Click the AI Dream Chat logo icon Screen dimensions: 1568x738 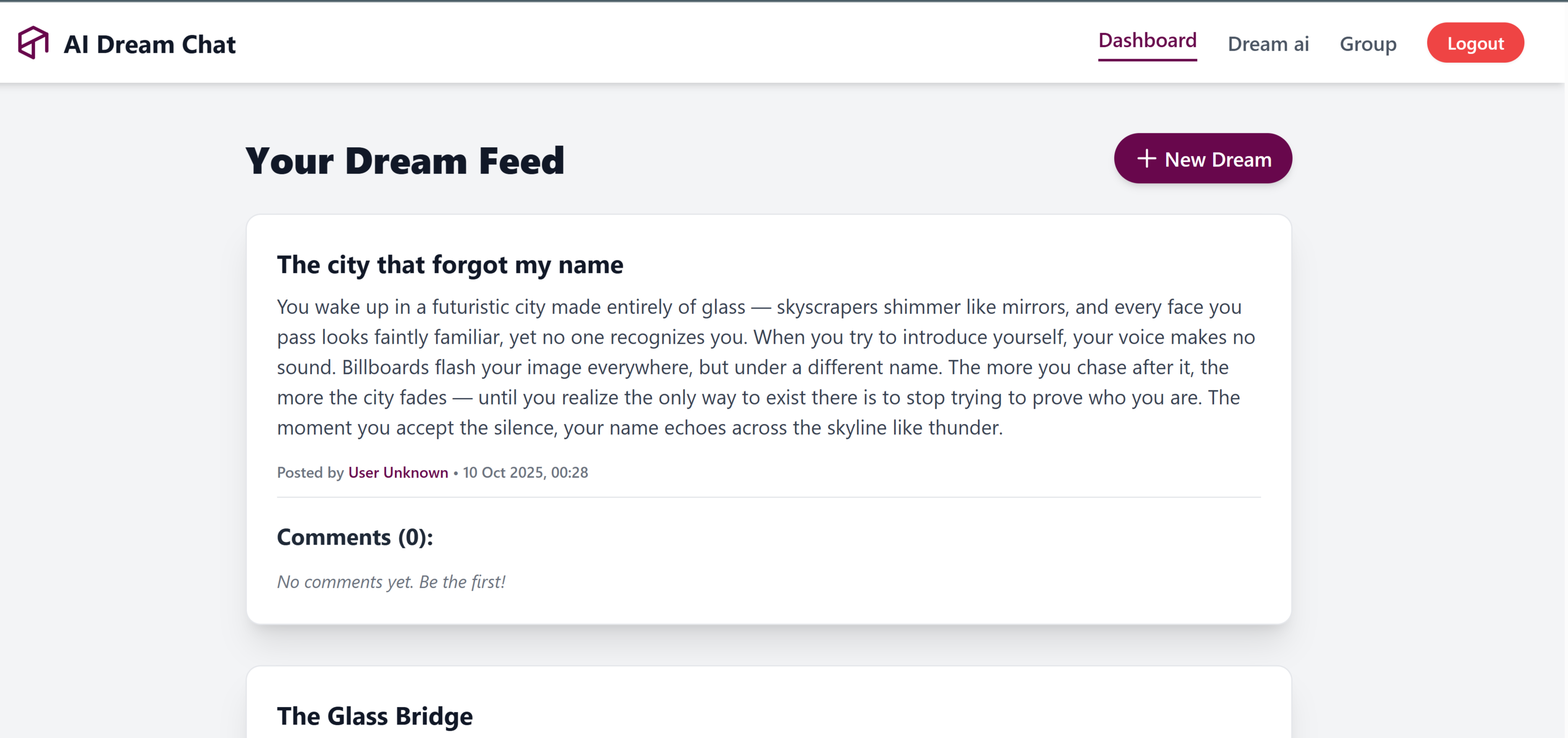click(x=33, y=43)
